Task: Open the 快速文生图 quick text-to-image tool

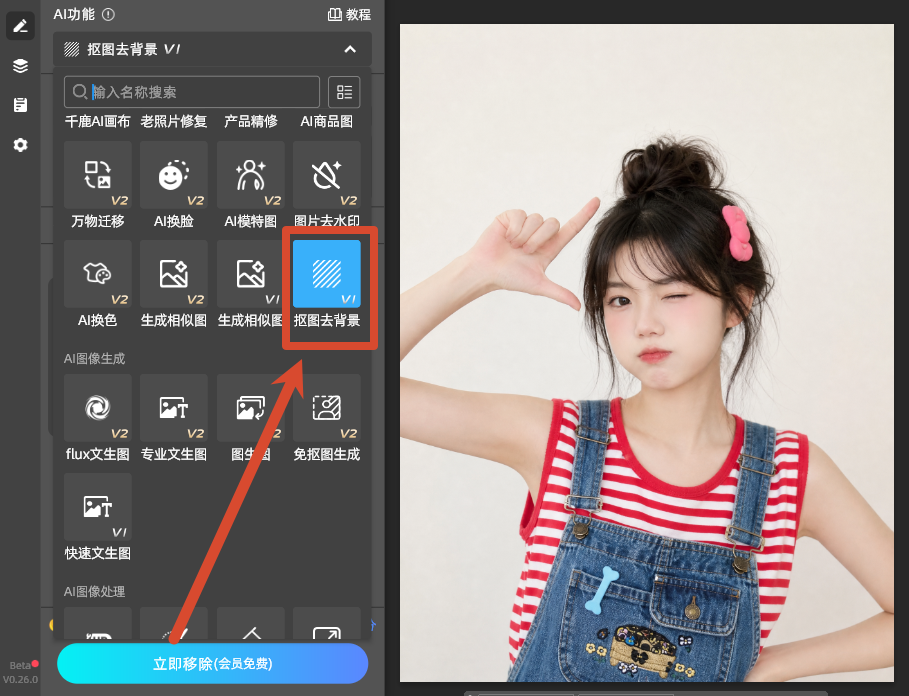Action: coord(98,507)
